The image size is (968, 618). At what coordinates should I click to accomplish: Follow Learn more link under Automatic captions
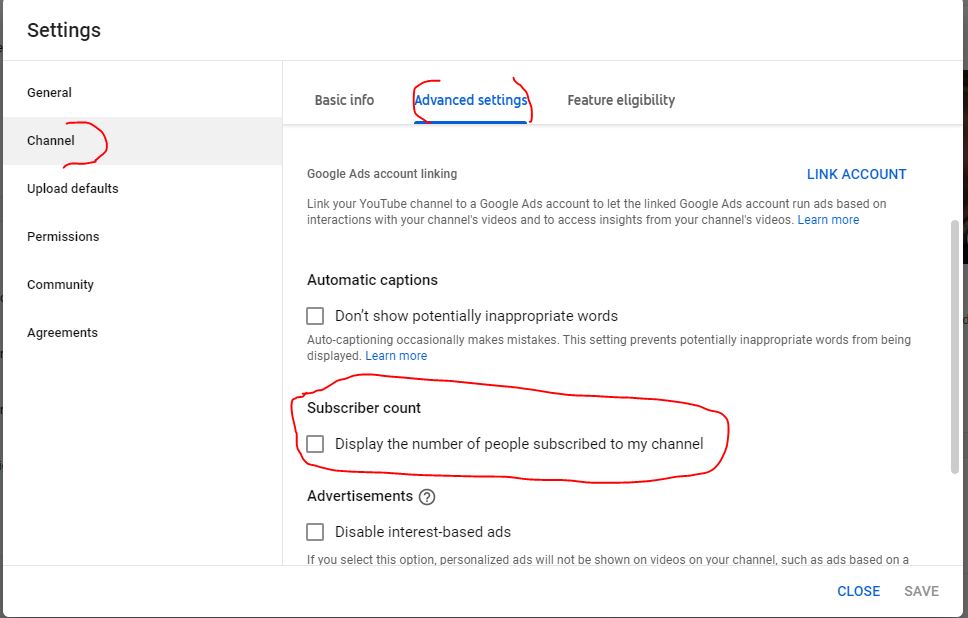tap(396, 356)
